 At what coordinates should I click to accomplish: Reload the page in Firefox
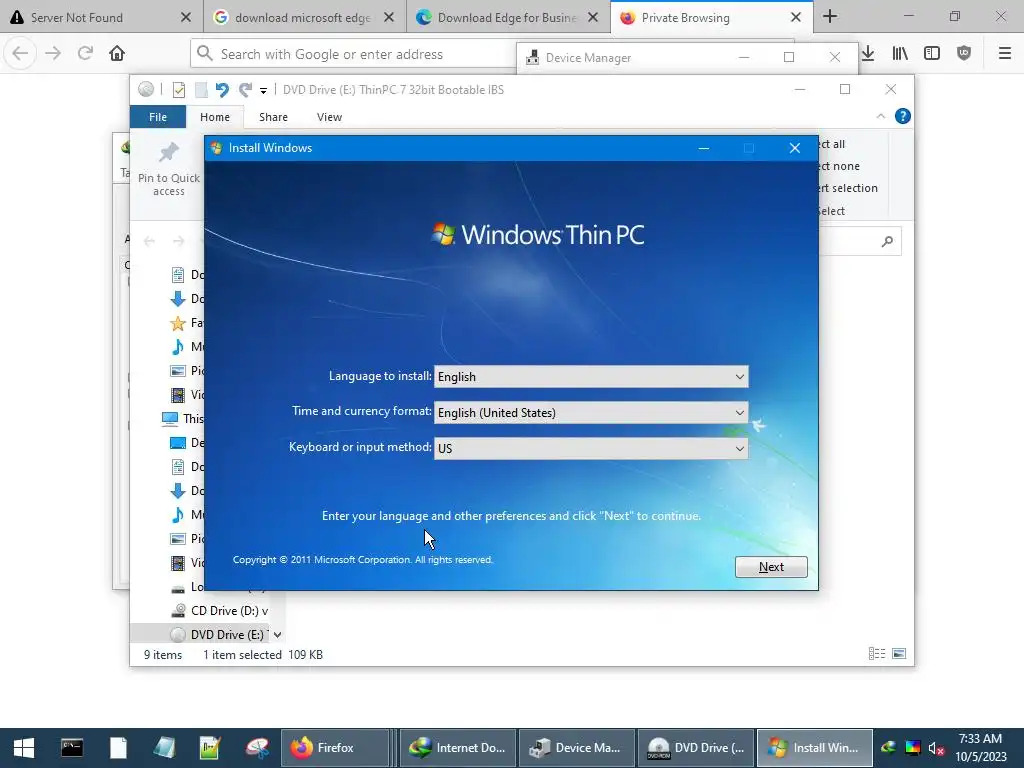tap(85, 54)
